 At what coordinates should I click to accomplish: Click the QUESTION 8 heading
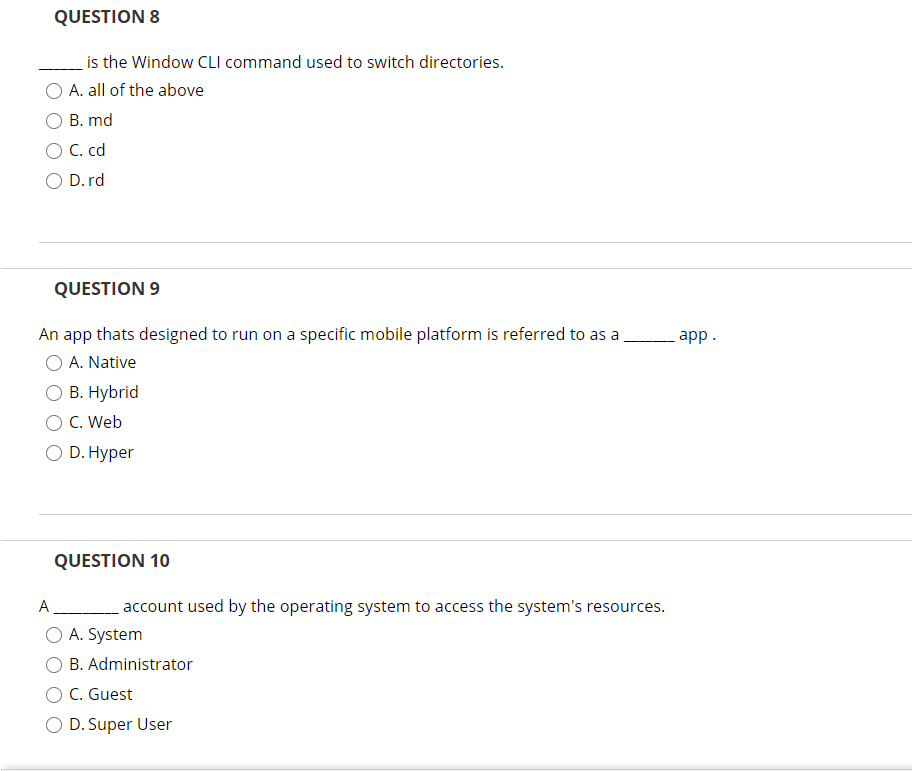[x=107, y=16]
